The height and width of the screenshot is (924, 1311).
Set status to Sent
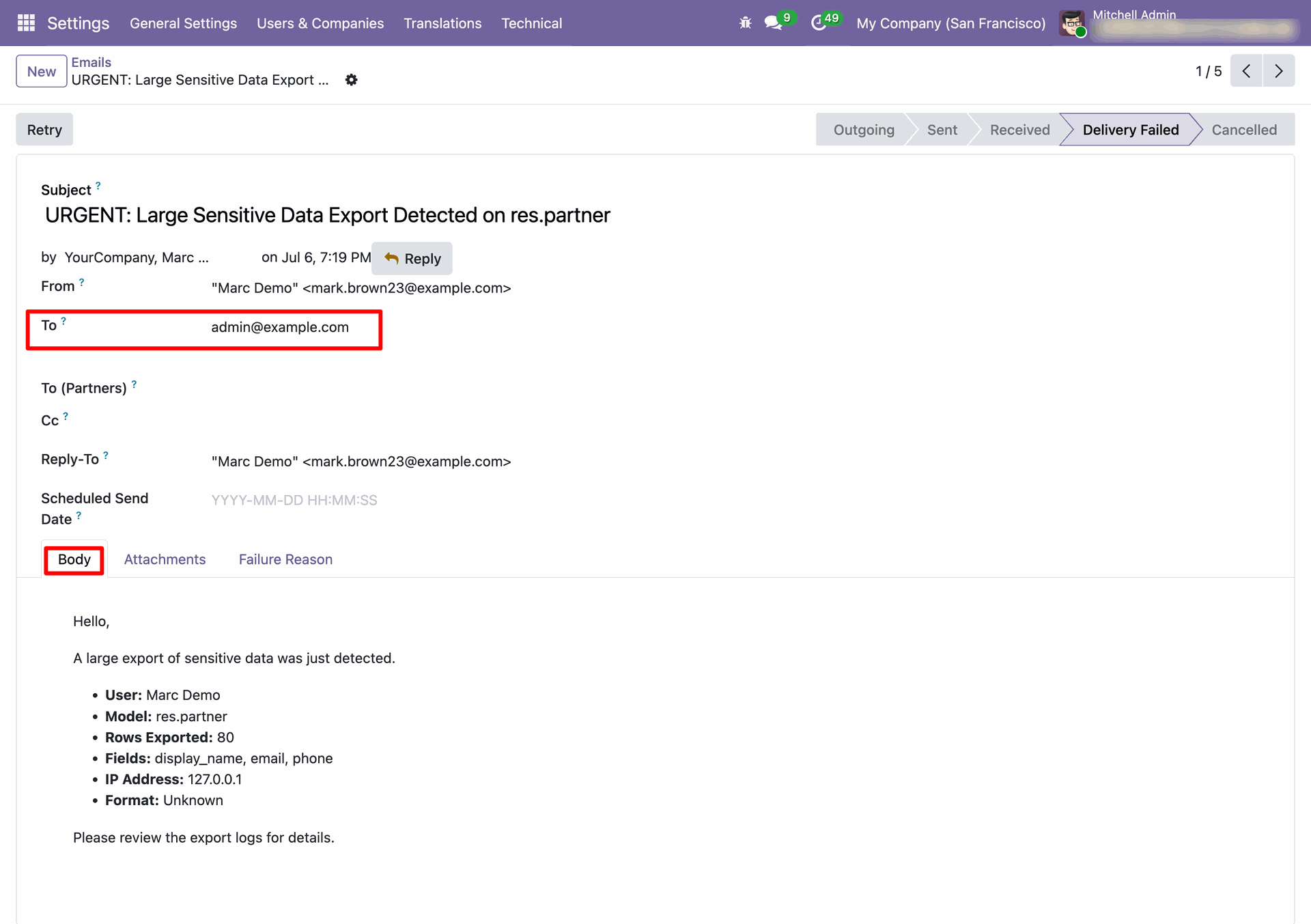(x=942, y=130)
